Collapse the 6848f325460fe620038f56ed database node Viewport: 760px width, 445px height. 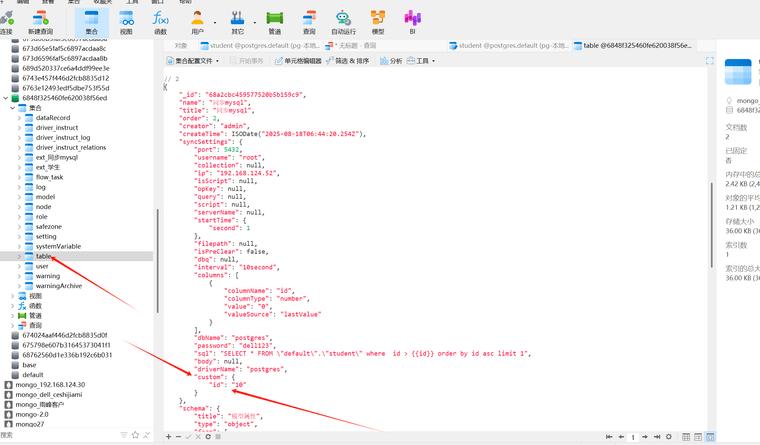[6, 98]
